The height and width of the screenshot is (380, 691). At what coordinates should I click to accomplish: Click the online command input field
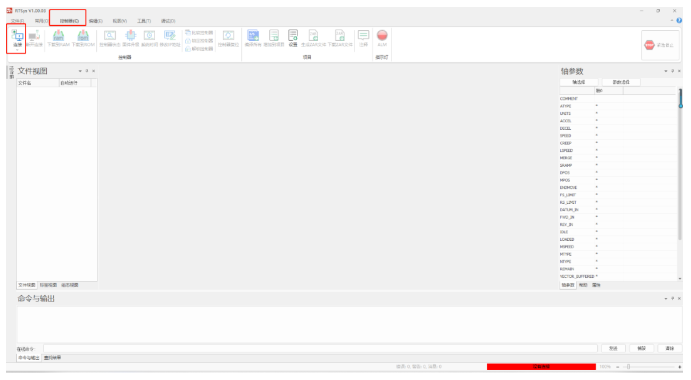point(320,348)
